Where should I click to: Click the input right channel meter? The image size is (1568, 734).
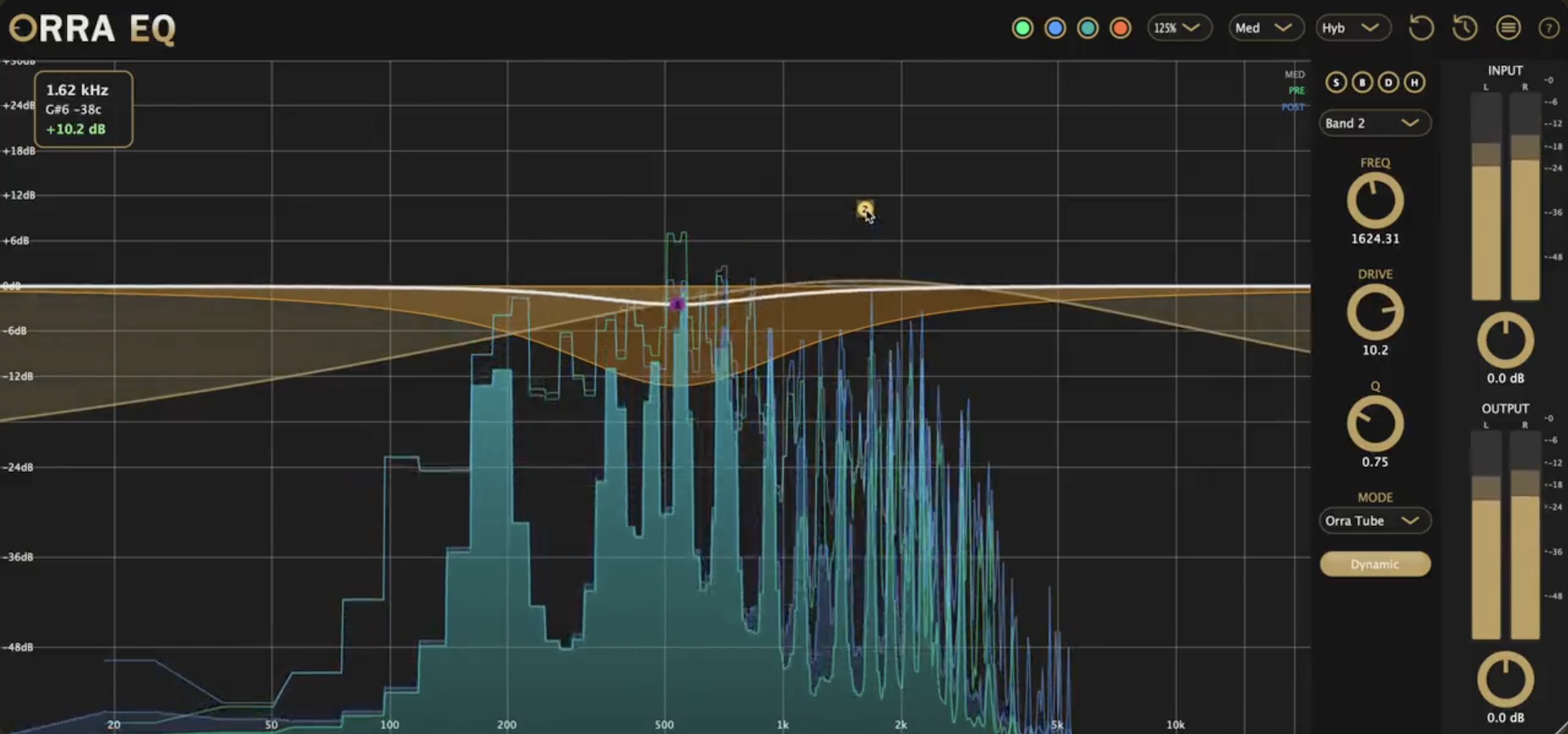(1525, 196)
